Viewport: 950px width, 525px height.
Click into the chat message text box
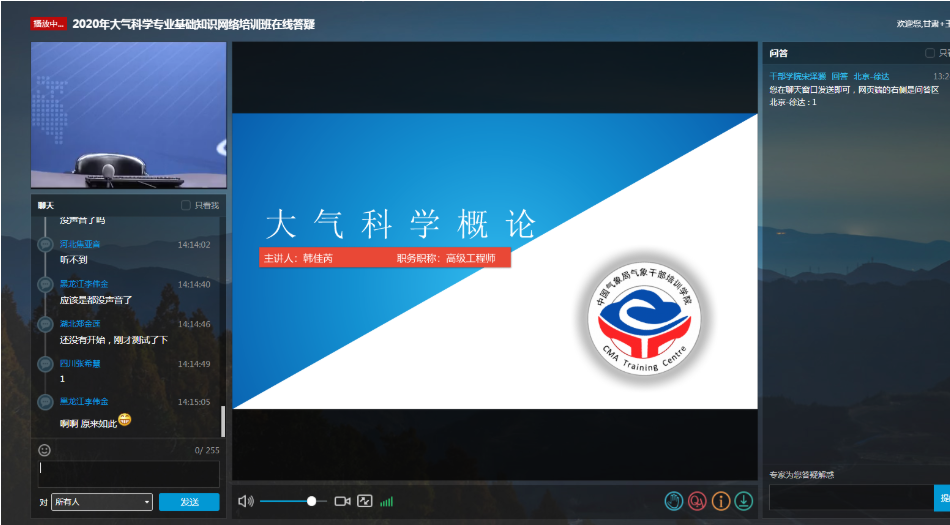click(x=128, y=474)
